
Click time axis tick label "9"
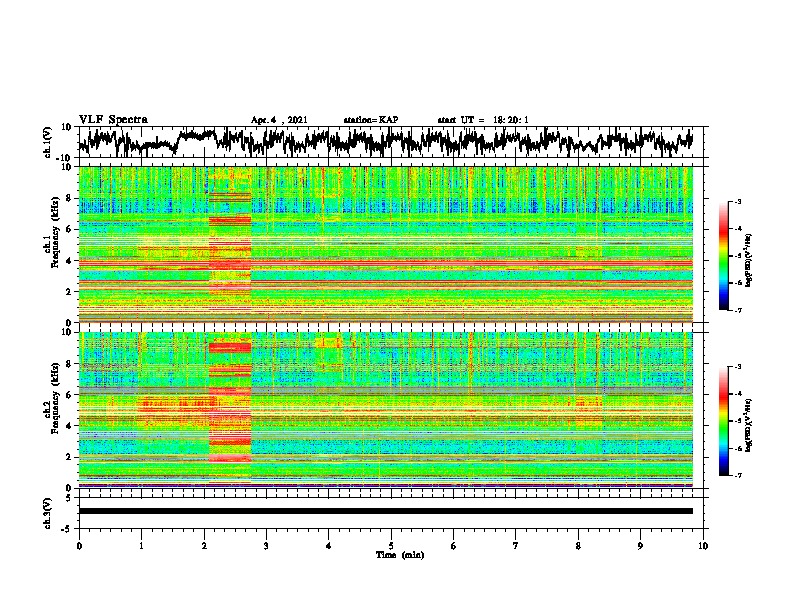click(x=641, y=546)
